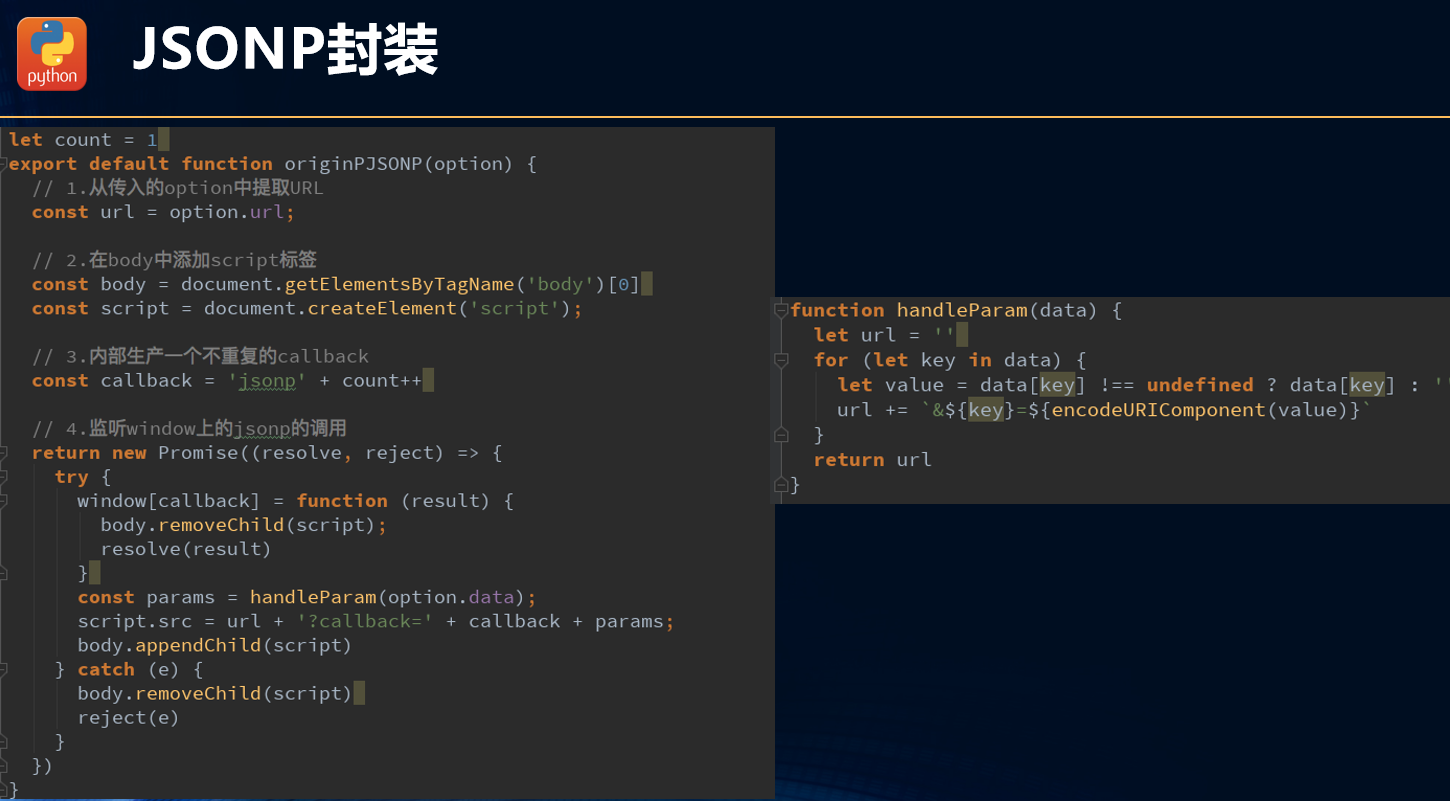Click 'body.removeChild(script);' inside callback function

(243, 525)
